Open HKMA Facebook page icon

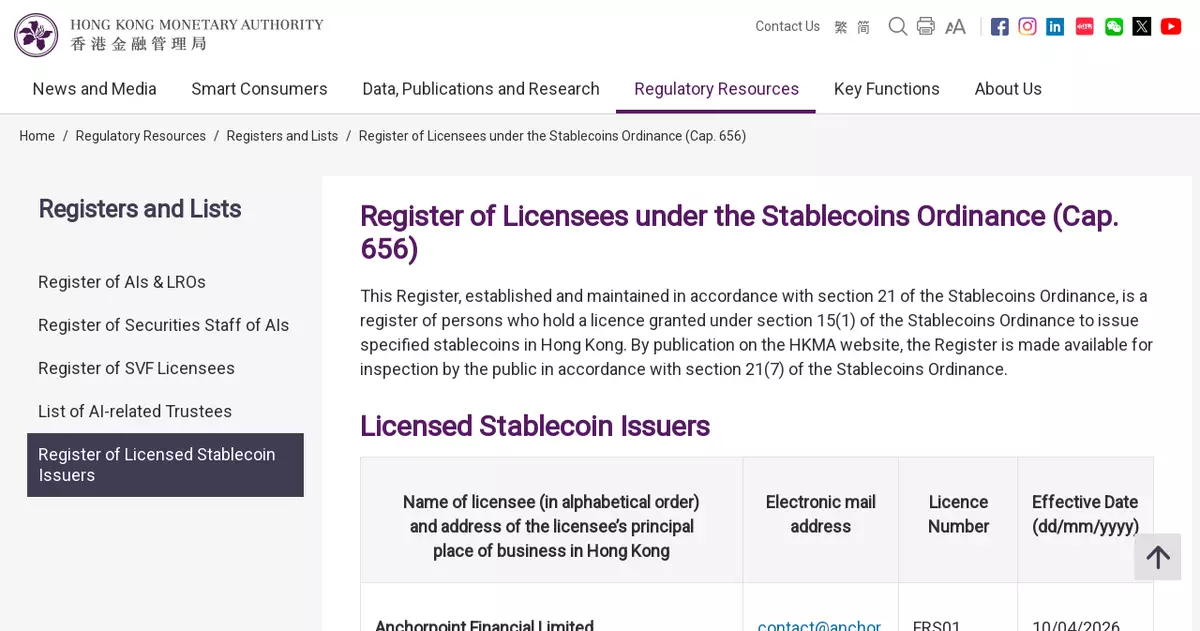(x=999, y=27)
